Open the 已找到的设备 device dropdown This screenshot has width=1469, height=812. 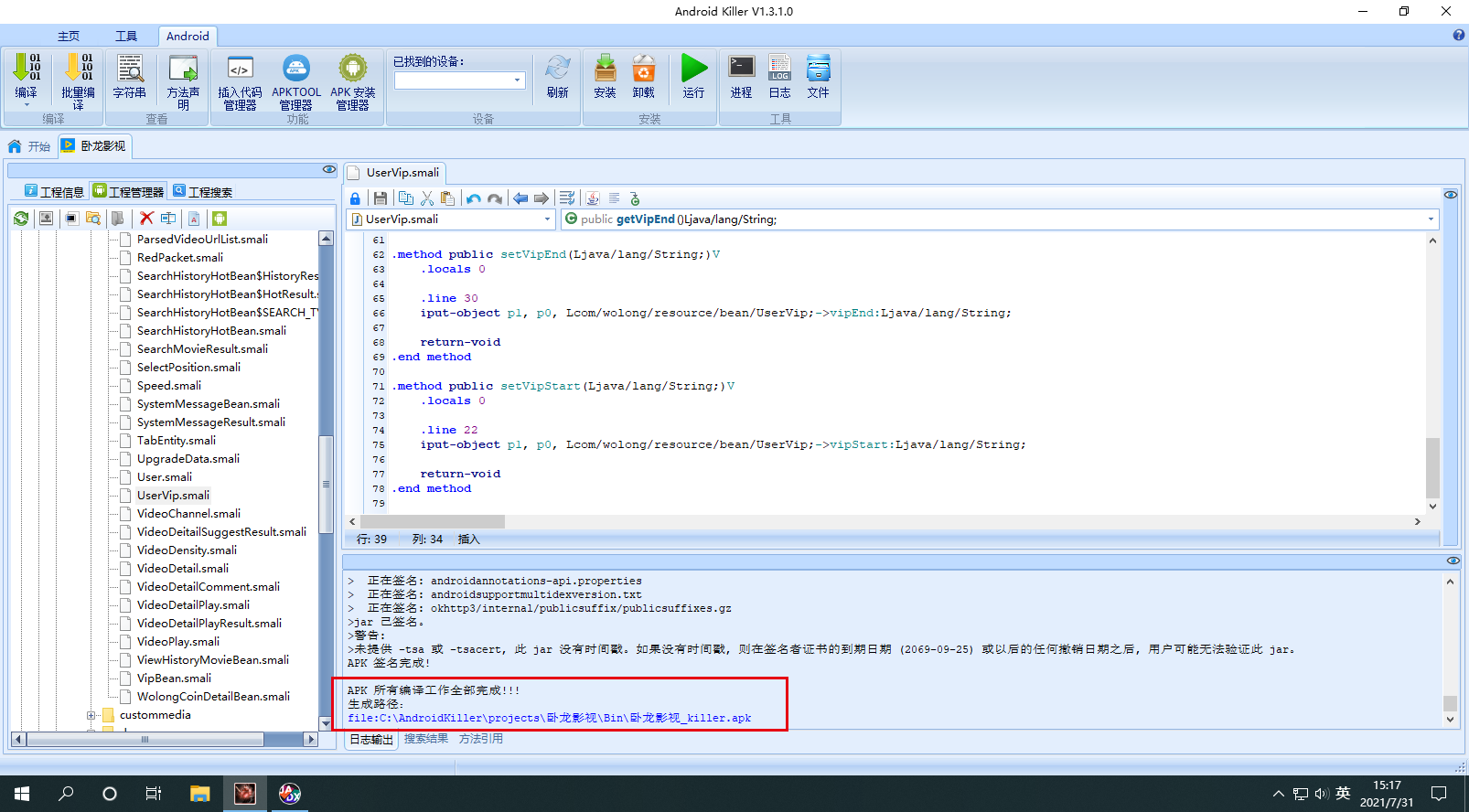517,80
